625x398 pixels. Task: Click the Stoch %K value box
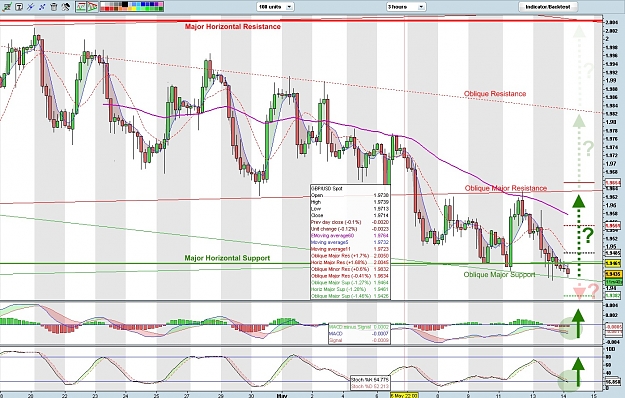pos(369,380)
